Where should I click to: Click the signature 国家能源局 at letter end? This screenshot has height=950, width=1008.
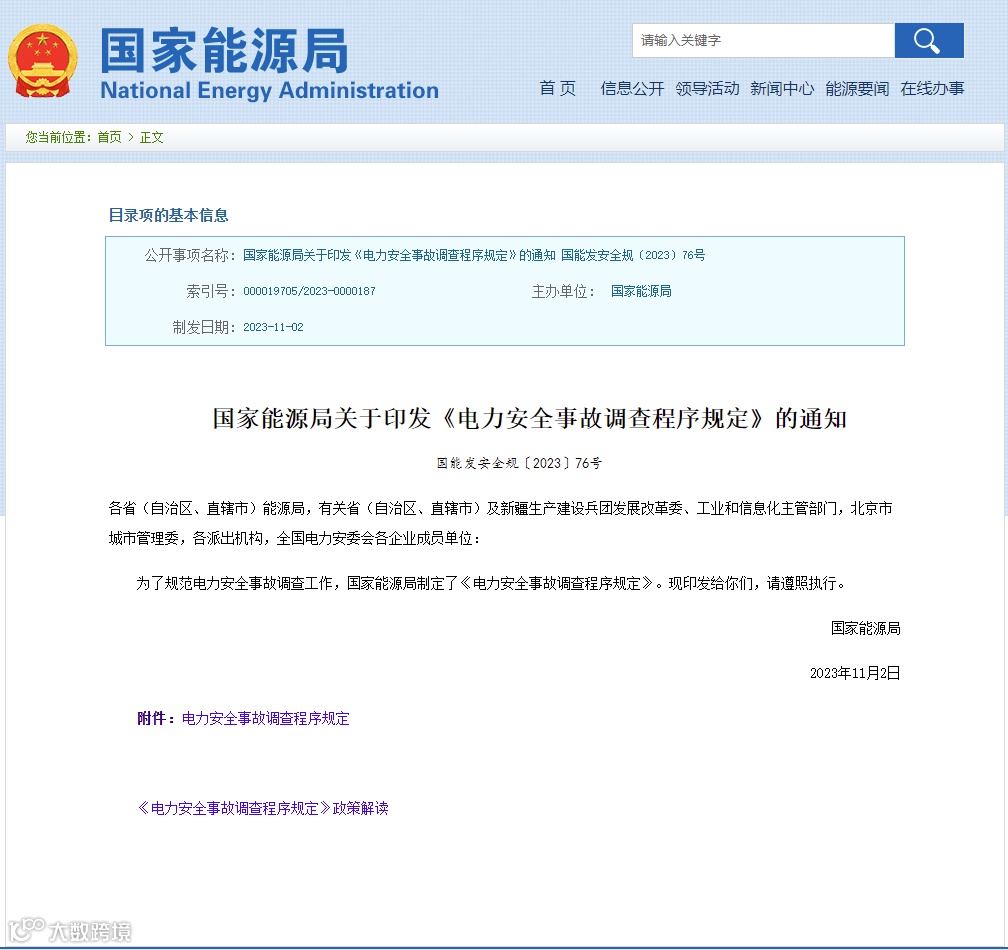click(x=865, y=628)
